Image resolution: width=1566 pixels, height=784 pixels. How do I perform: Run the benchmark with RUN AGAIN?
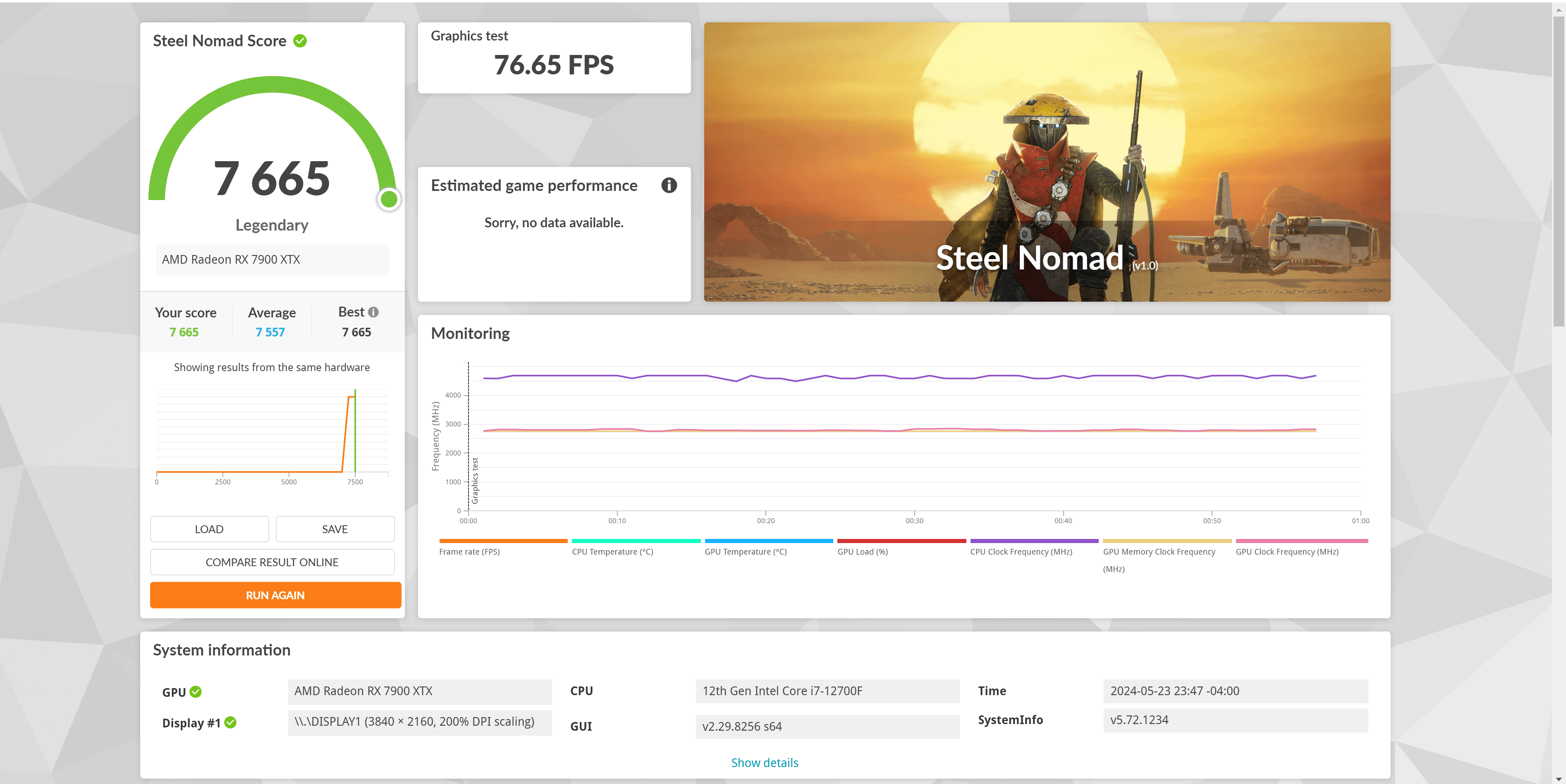pos(275,595)
